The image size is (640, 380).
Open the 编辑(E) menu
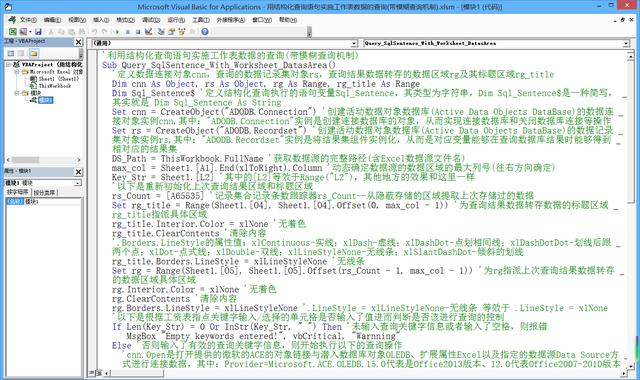[52, 20]
